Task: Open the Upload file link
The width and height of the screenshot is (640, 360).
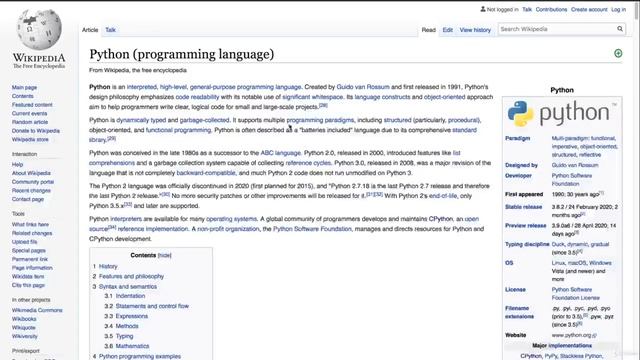Action: [x=24, y=242]
